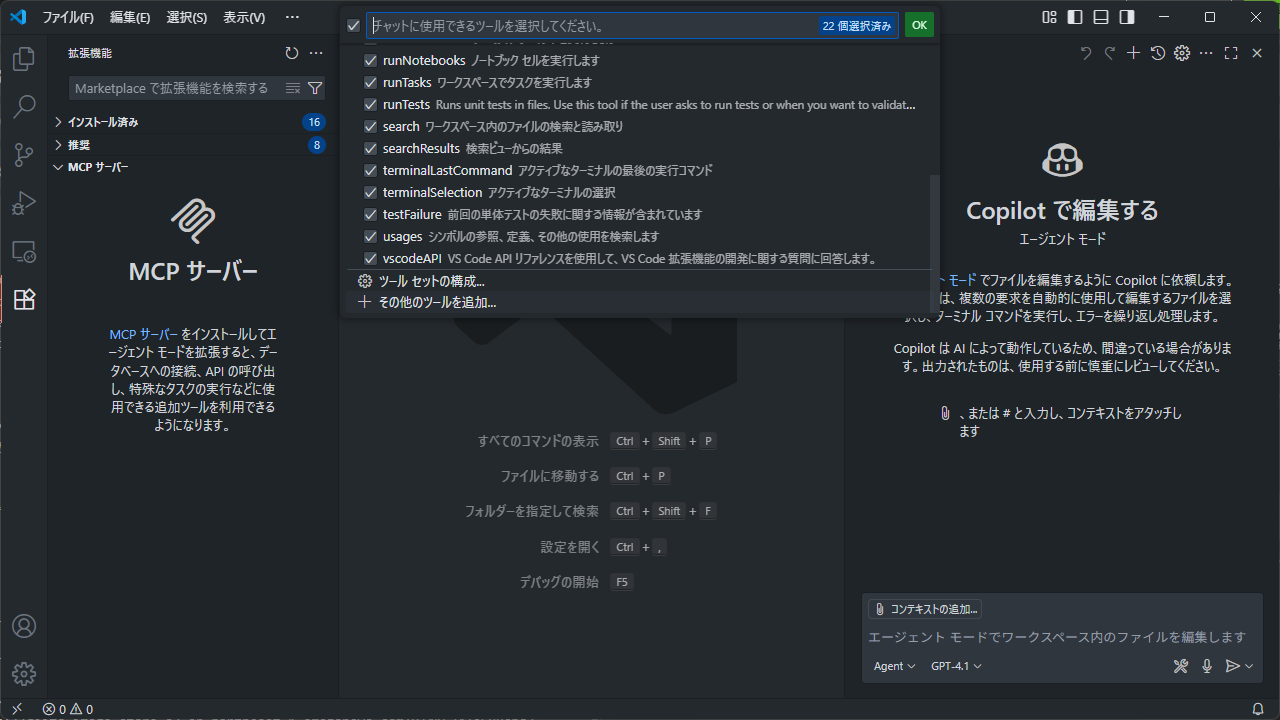This screenshot has width=1280, height=720.
Task: Start a new chat with plus icon
Action: pyautogui.click(x=1133, y=53)
